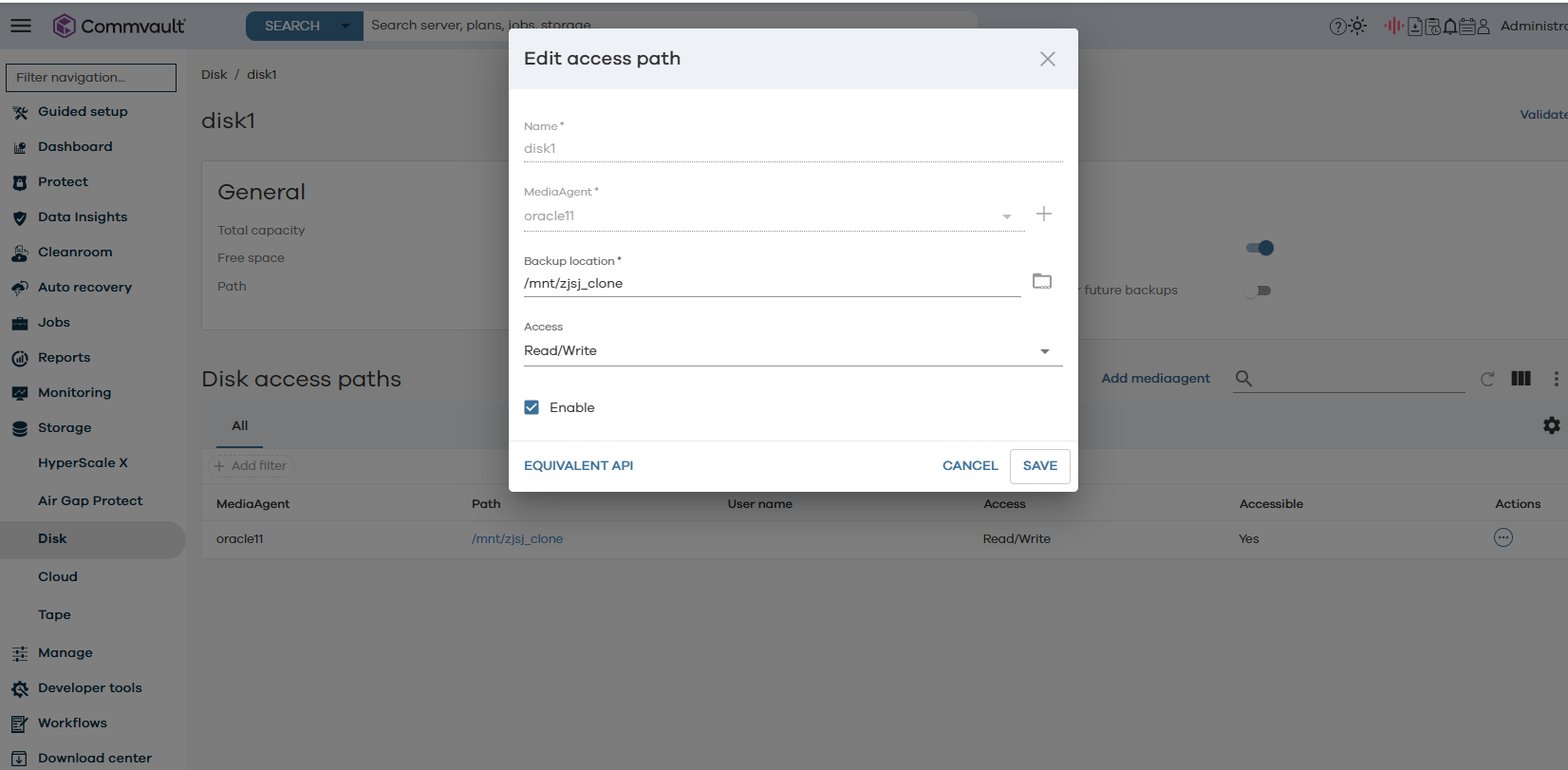
Task: Toggle the theme sun icon in the header
Action: coord(1358,27)
